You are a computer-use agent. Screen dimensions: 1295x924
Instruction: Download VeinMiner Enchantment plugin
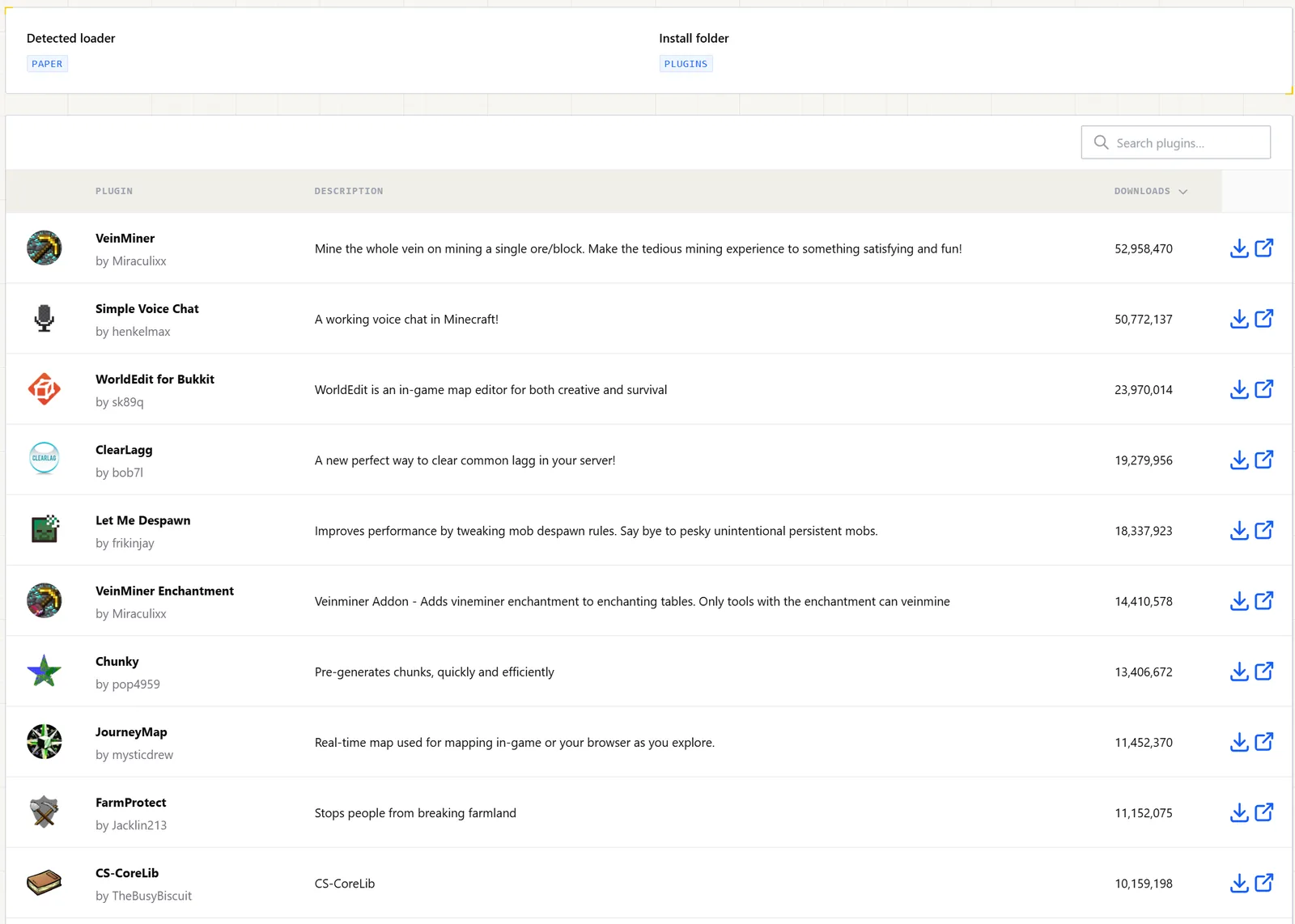pos(1239,600)
